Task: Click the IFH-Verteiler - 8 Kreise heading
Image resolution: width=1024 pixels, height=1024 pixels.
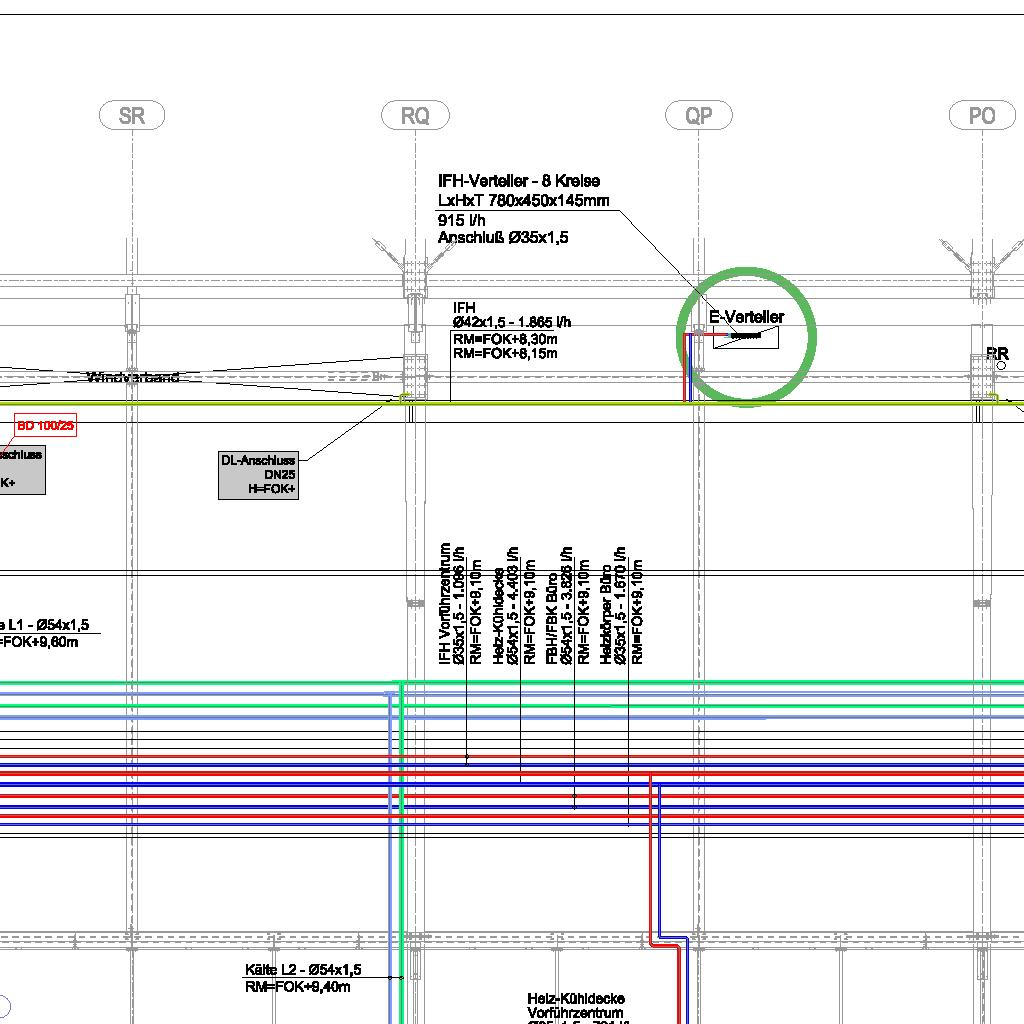Action: 518,181
